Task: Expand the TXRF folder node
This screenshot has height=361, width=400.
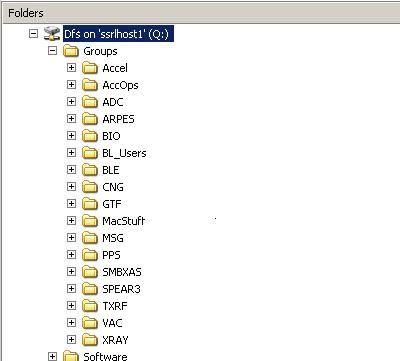Action: [71, 306]
